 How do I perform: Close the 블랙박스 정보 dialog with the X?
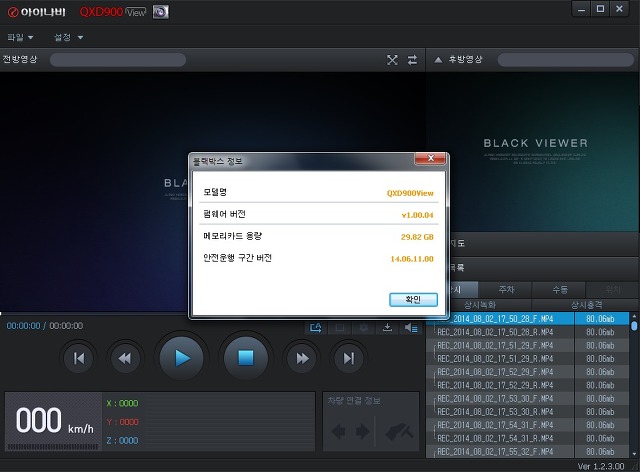(430, 158)
